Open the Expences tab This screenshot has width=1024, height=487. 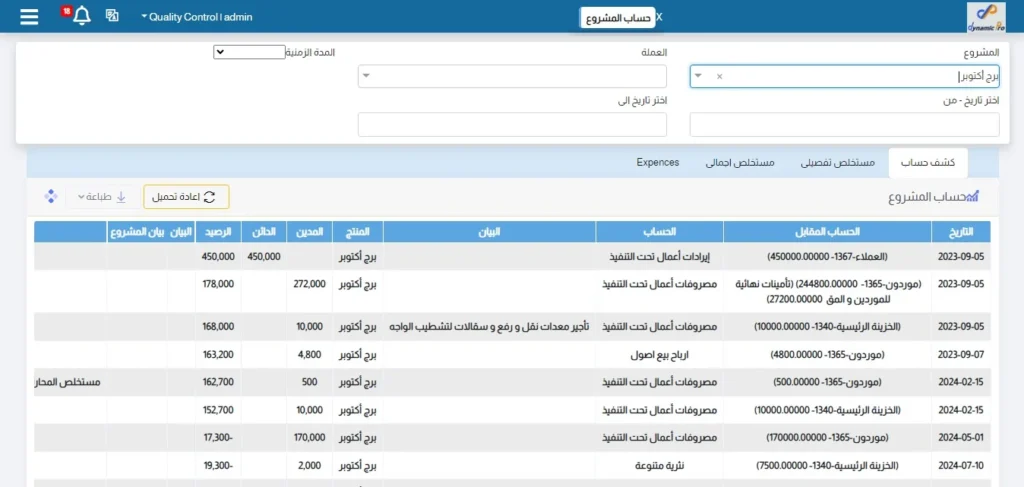(658, 162)
